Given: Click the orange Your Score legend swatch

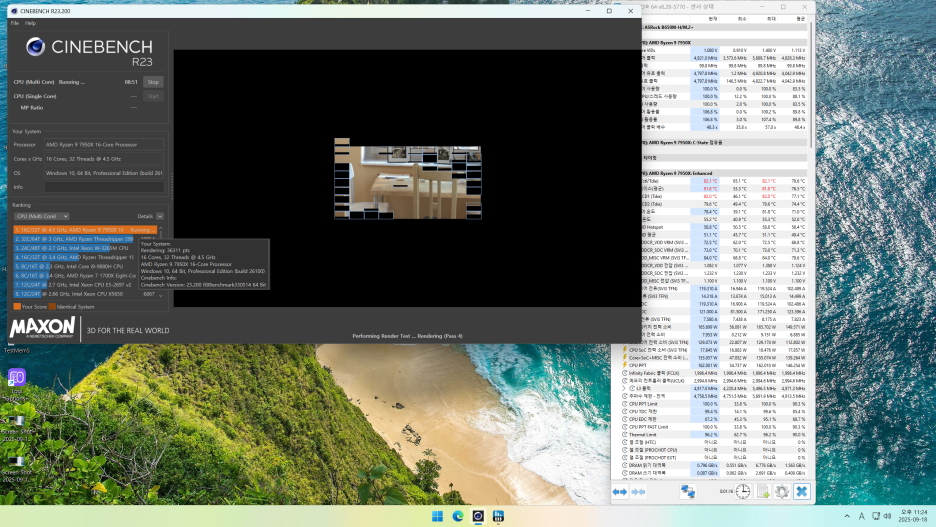Looking at the screenshot, I should [17, 307].
